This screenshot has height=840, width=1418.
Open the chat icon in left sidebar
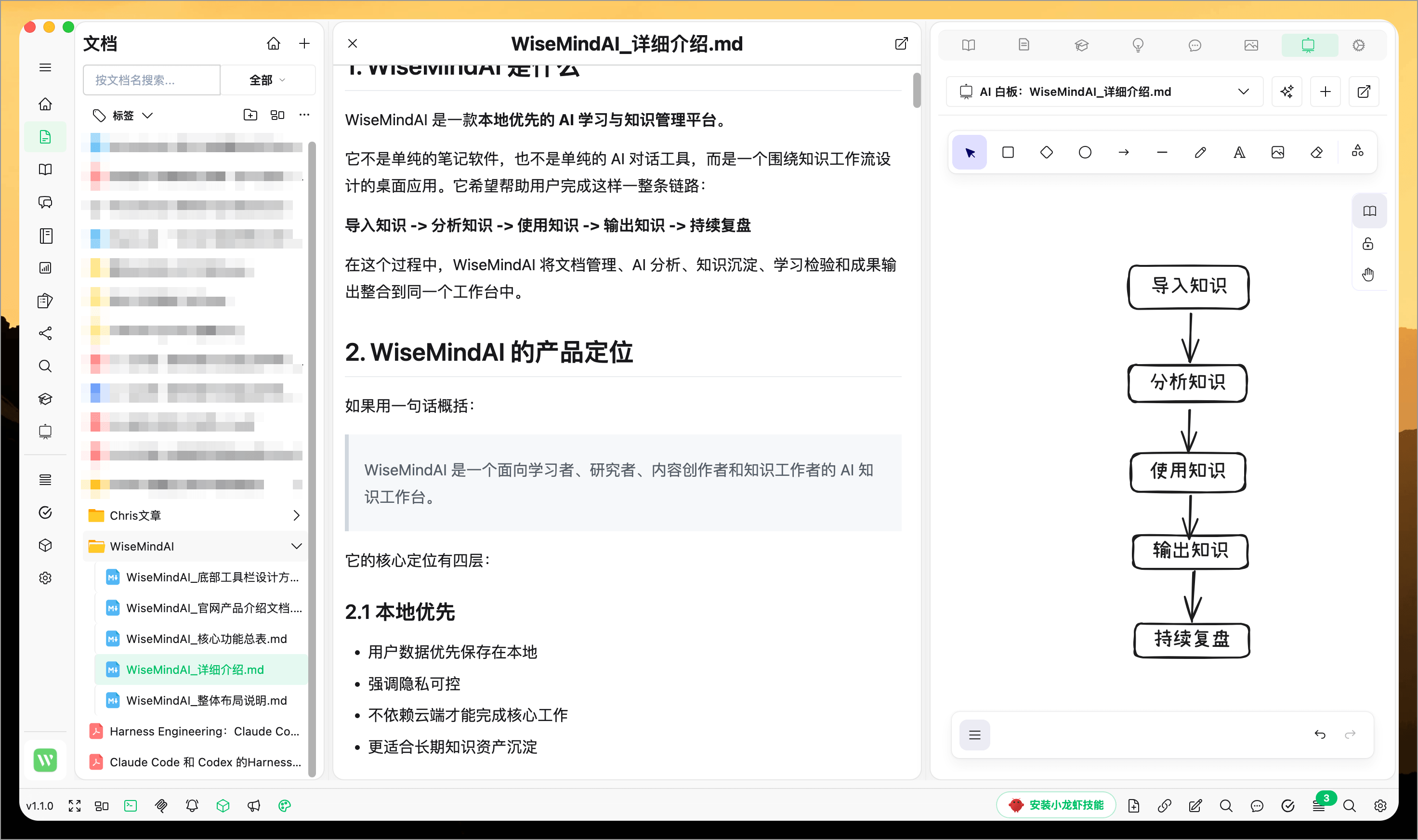click(x=45, y=203)
